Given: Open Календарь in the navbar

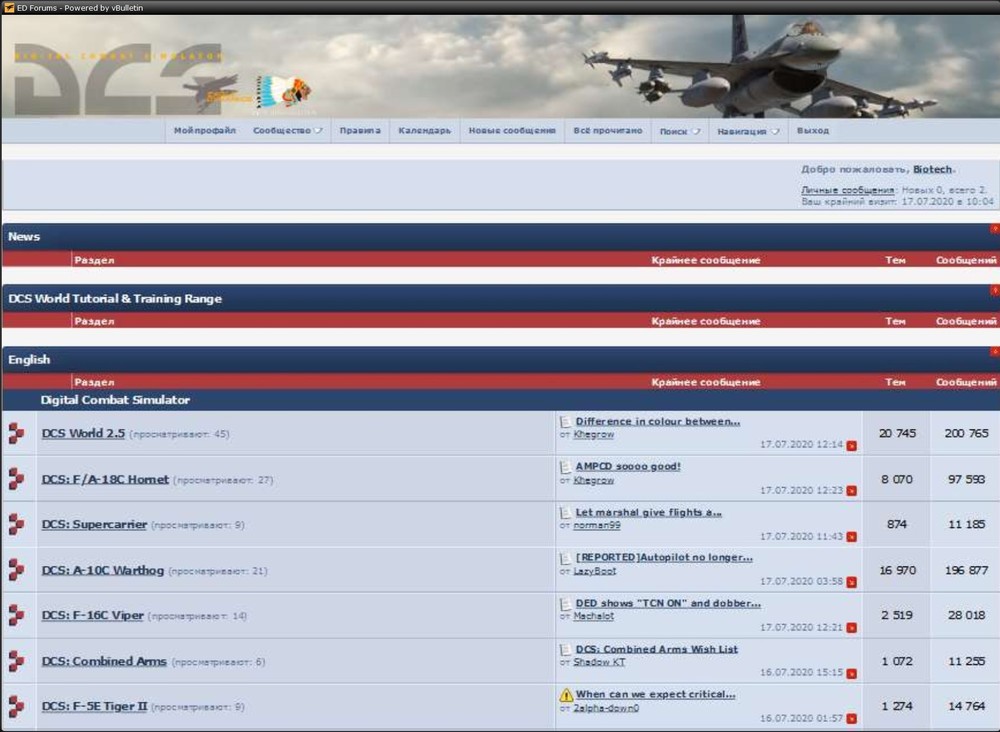Looking at the screenshot, I should click(x=425, y=131).
